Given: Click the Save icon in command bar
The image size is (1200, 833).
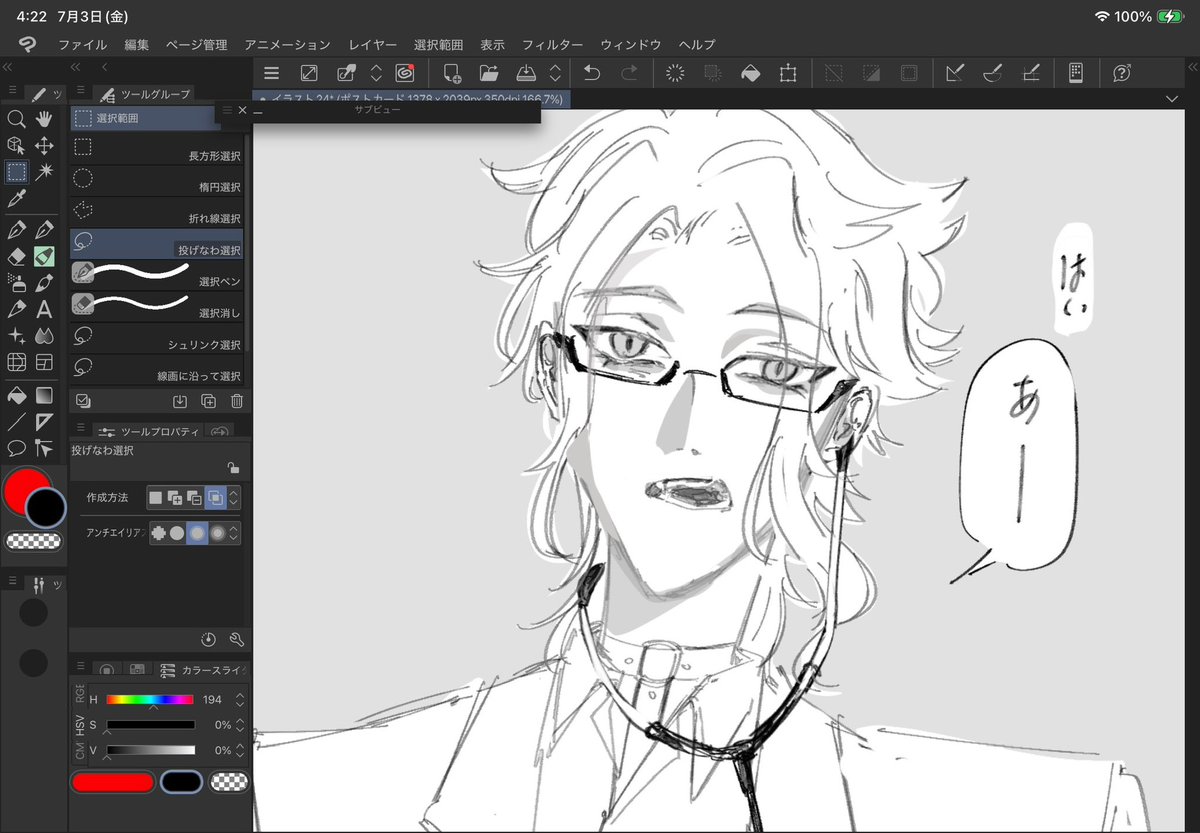Looking at the screenshot, I should (526, 73).
